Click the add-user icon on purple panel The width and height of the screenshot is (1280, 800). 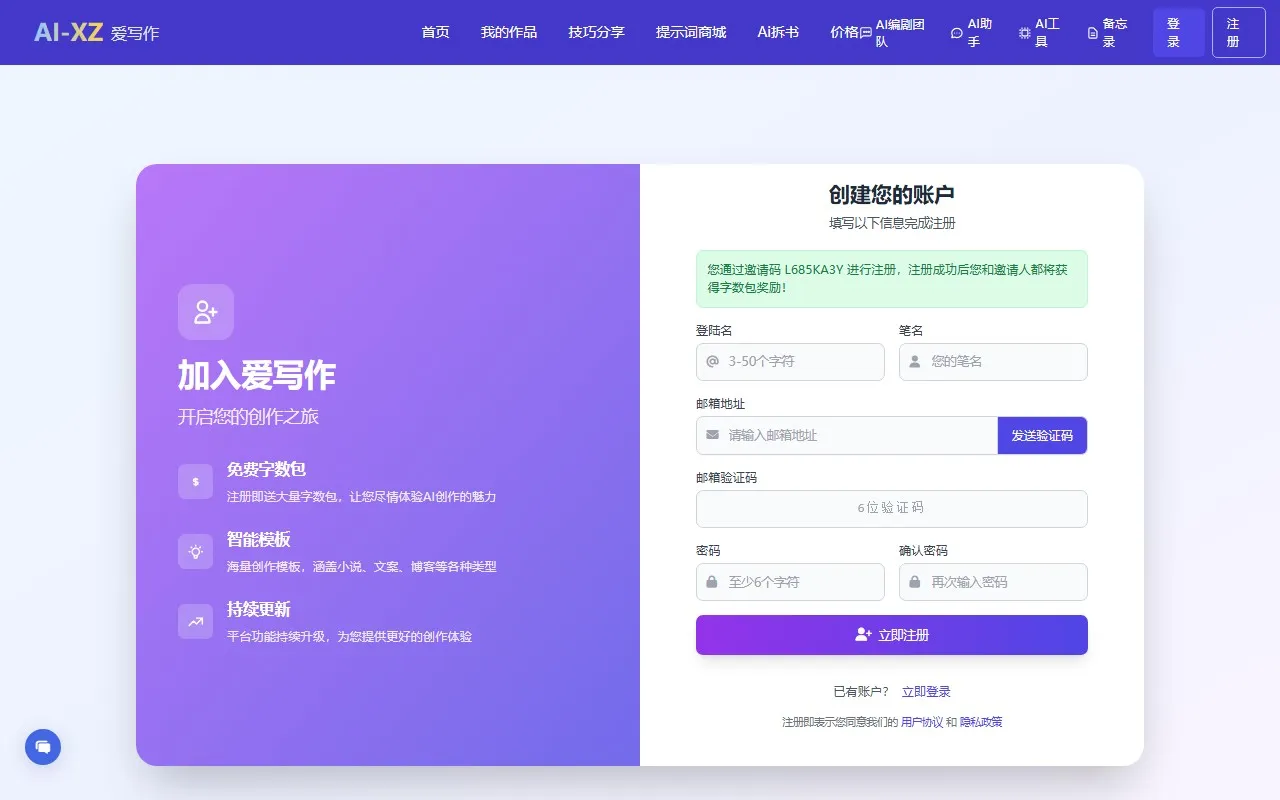[x=205, y=311]
